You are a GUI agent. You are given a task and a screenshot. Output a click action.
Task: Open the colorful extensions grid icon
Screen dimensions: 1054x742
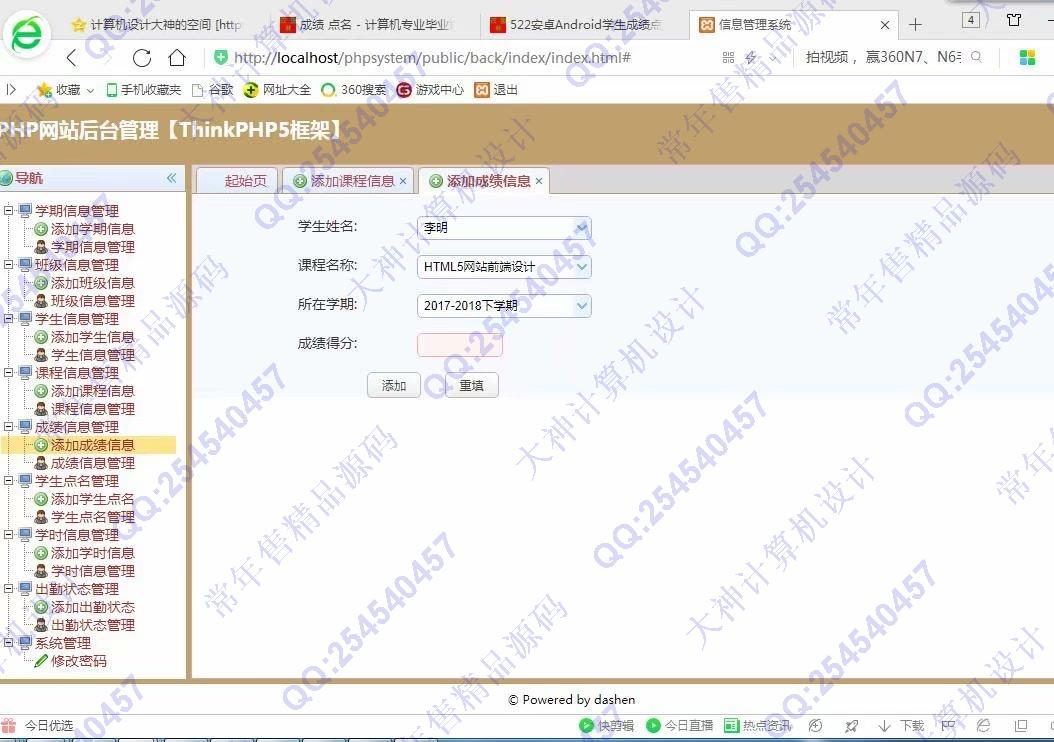coord(1027,58)
